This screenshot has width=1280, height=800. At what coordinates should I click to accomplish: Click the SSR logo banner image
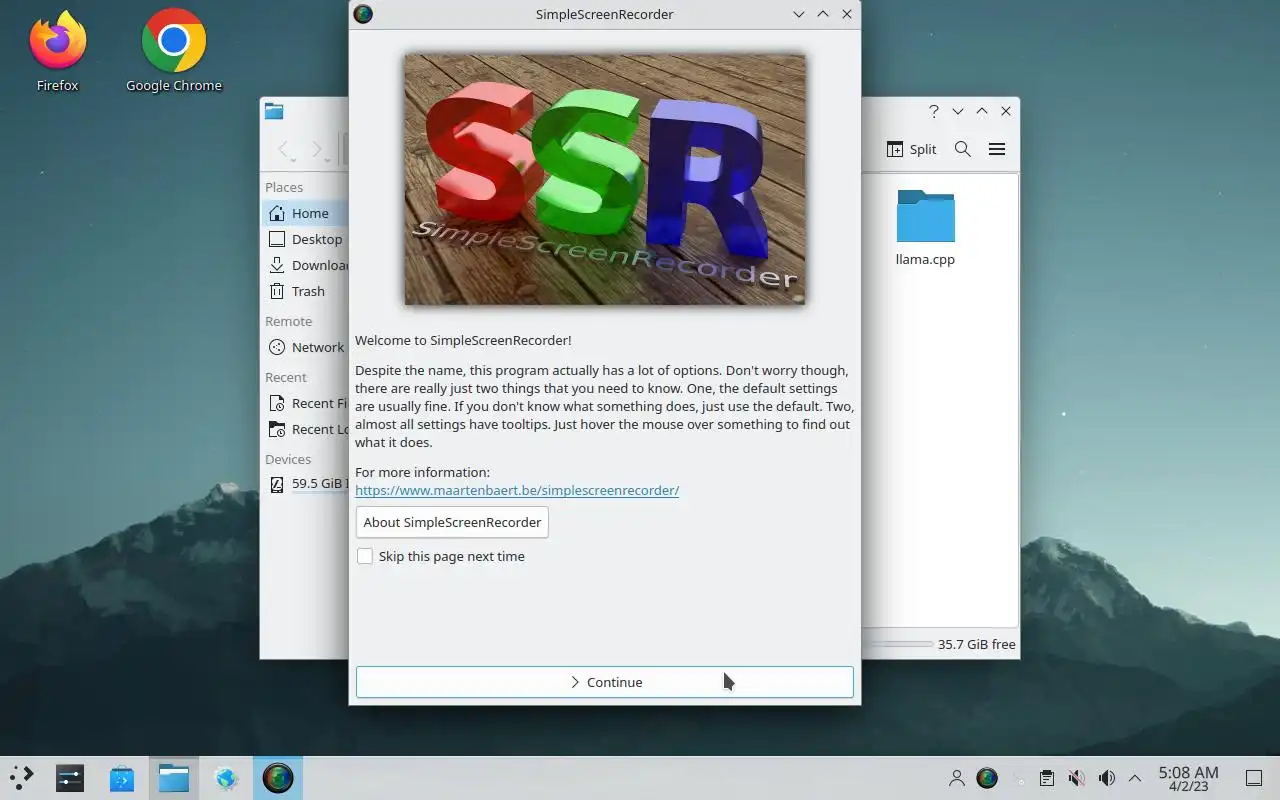tap(605, 180)
